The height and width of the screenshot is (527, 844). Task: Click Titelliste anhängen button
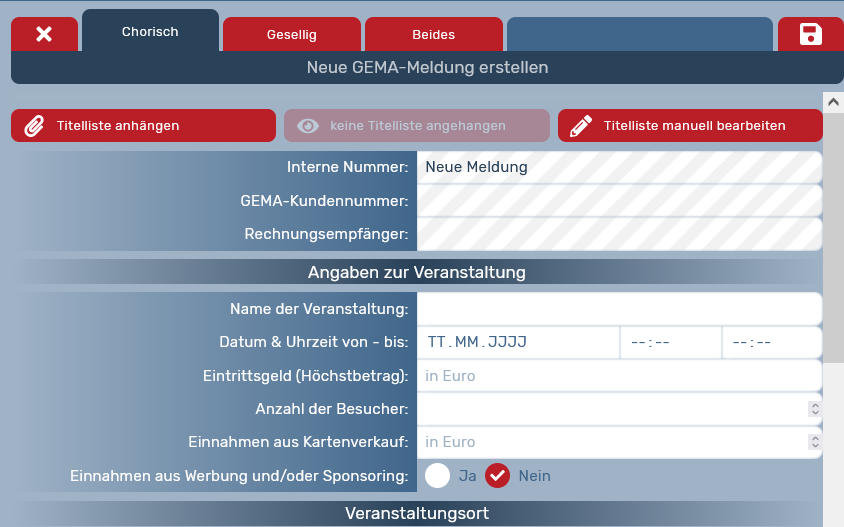(143, 126)
